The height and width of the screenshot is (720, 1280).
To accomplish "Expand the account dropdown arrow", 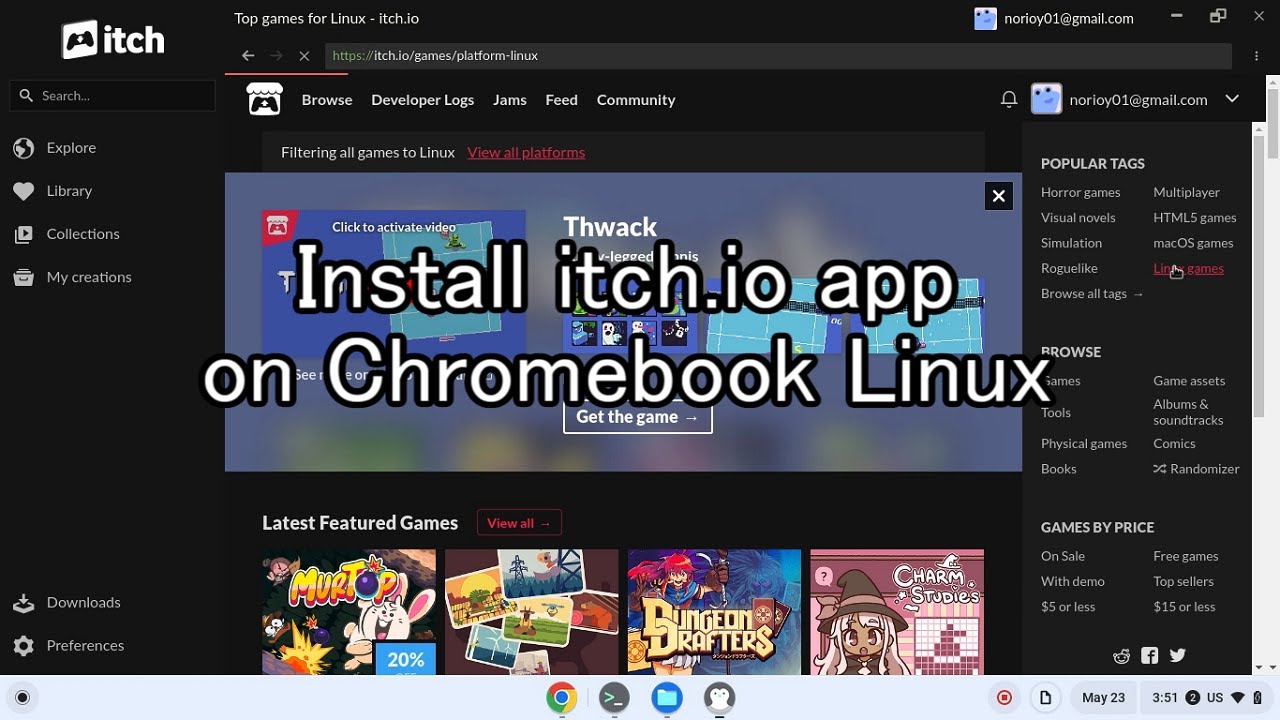I will click(x=1232, y=99).
